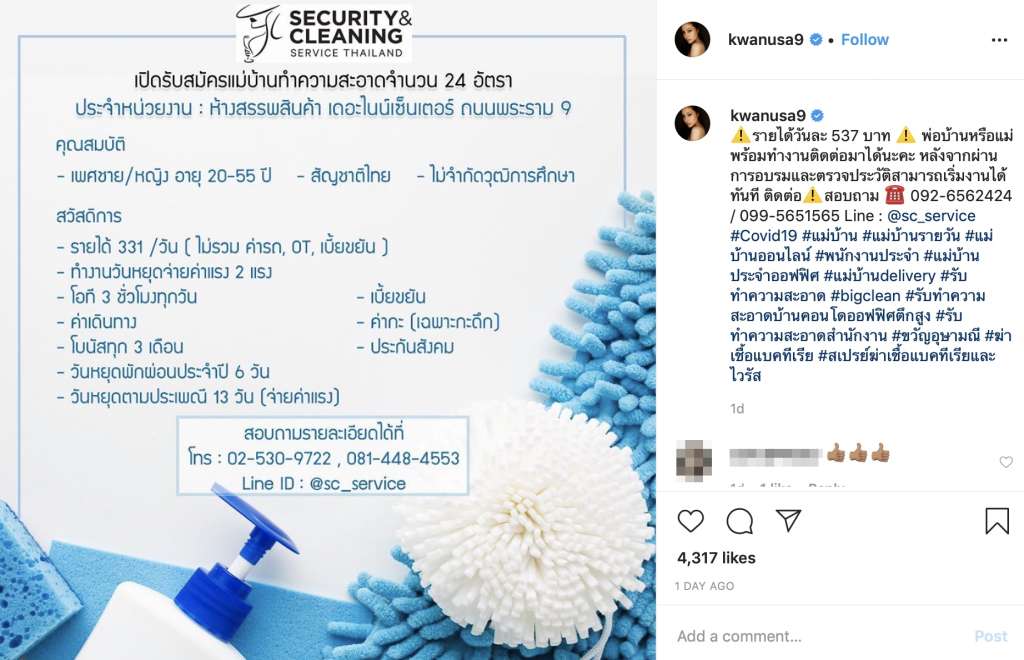View the 4,317 likes list
This screenshot has height=660, width=1024.
pyautogui.click(x=716, y=558)
